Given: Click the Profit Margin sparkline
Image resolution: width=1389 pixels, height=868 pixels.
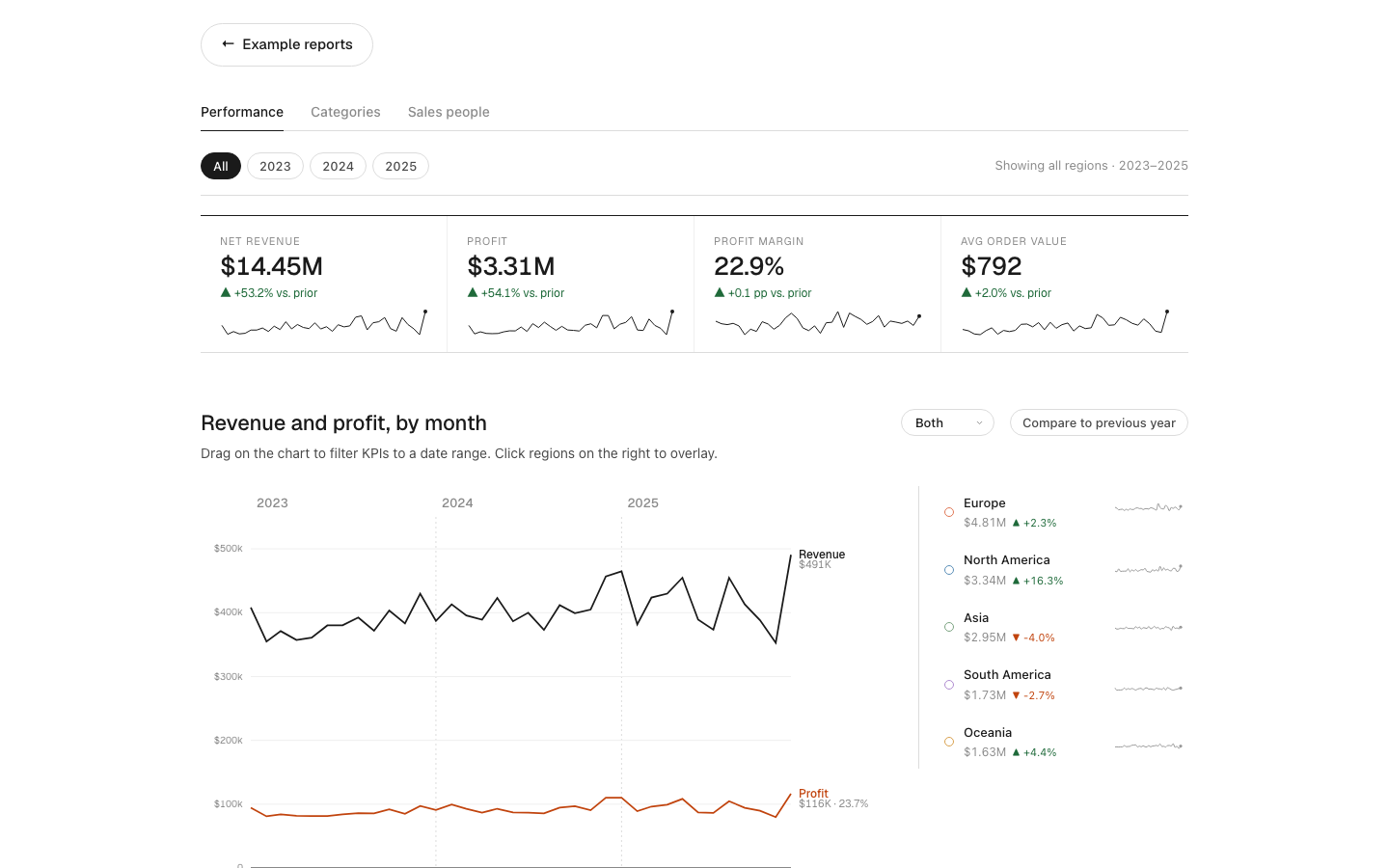Looking at the screenshot, I should 818,323.
